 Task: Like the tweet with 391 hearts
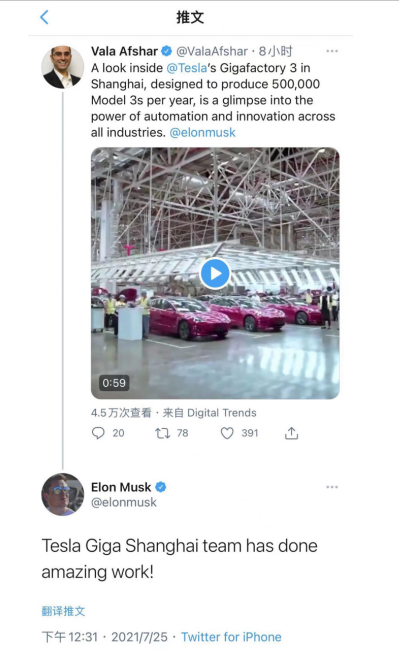point(227,433)
